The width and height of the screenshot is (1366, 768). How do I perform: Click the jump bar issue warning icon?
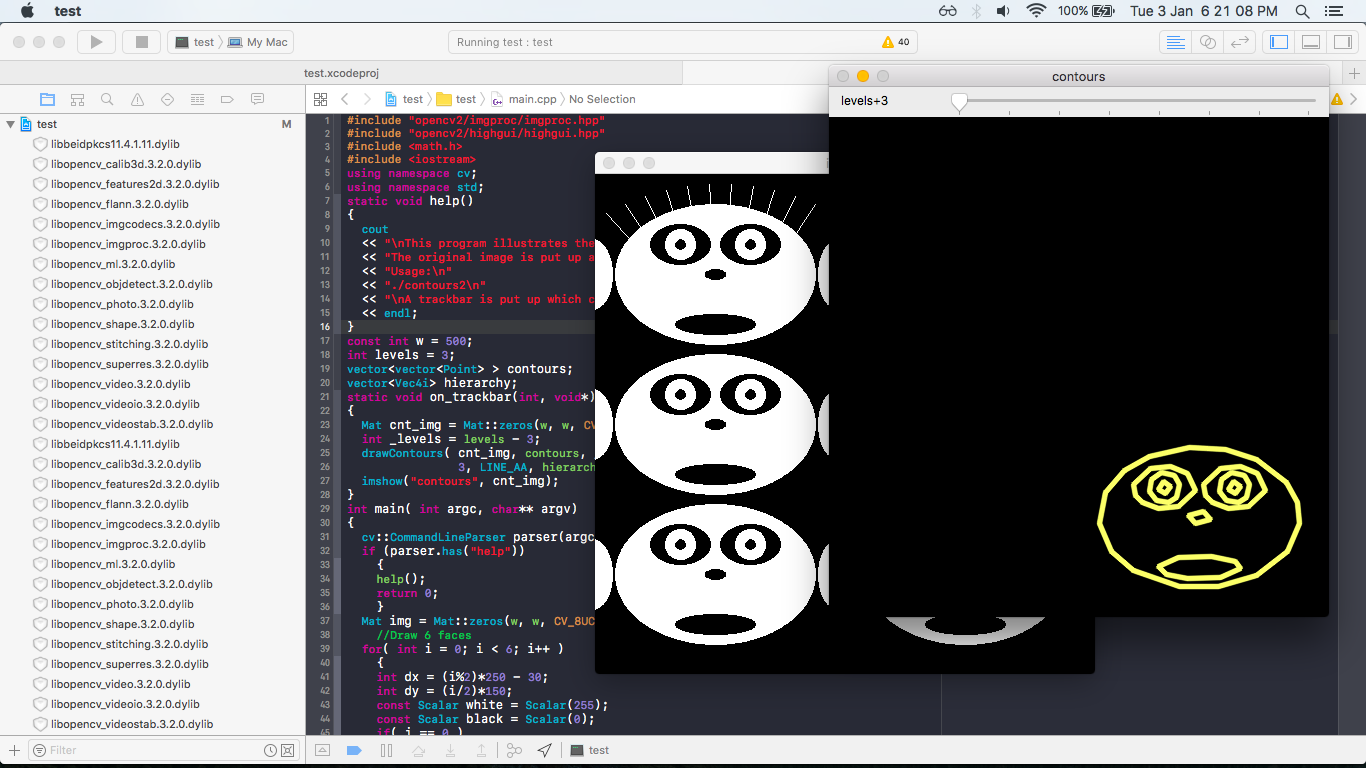tap(1337, 99)
